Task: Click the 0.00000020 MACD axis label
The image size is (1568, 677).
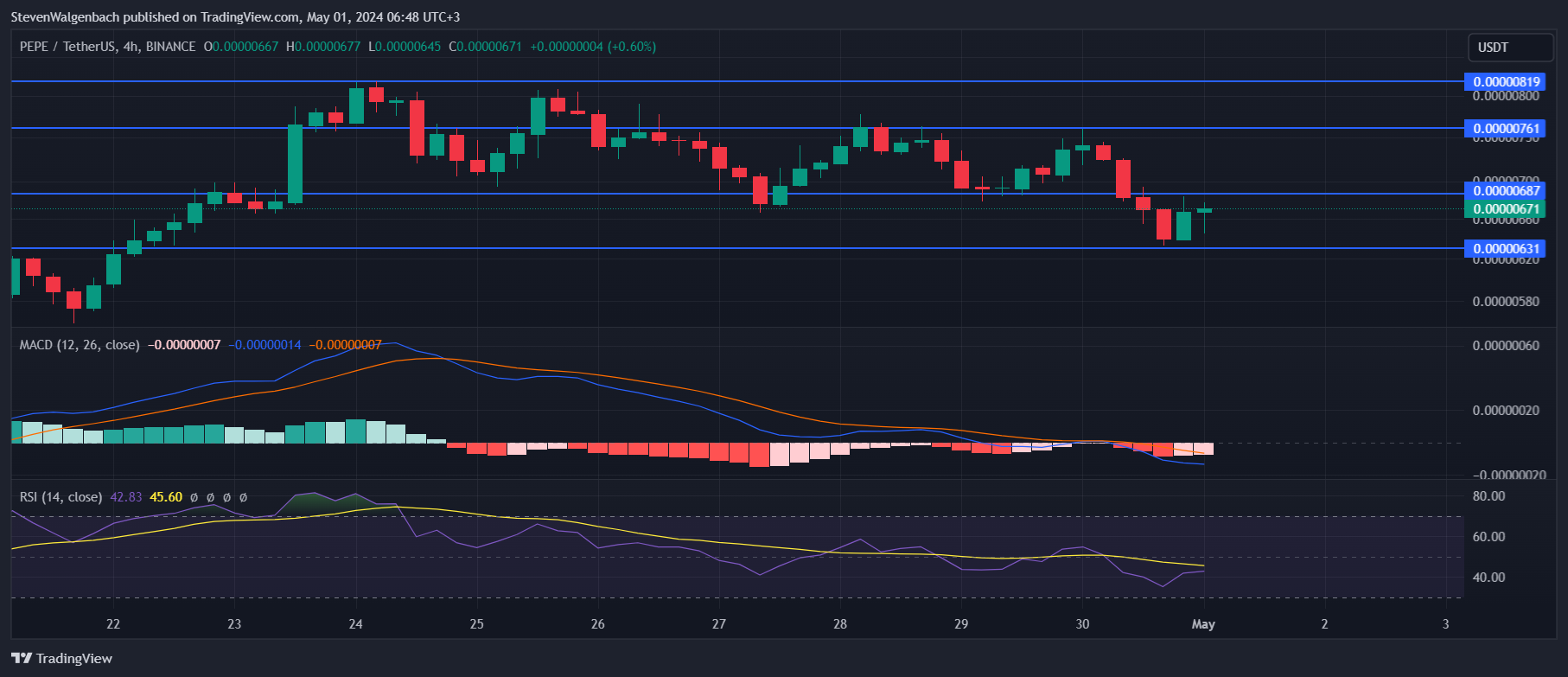Action: click(1506, 411)
